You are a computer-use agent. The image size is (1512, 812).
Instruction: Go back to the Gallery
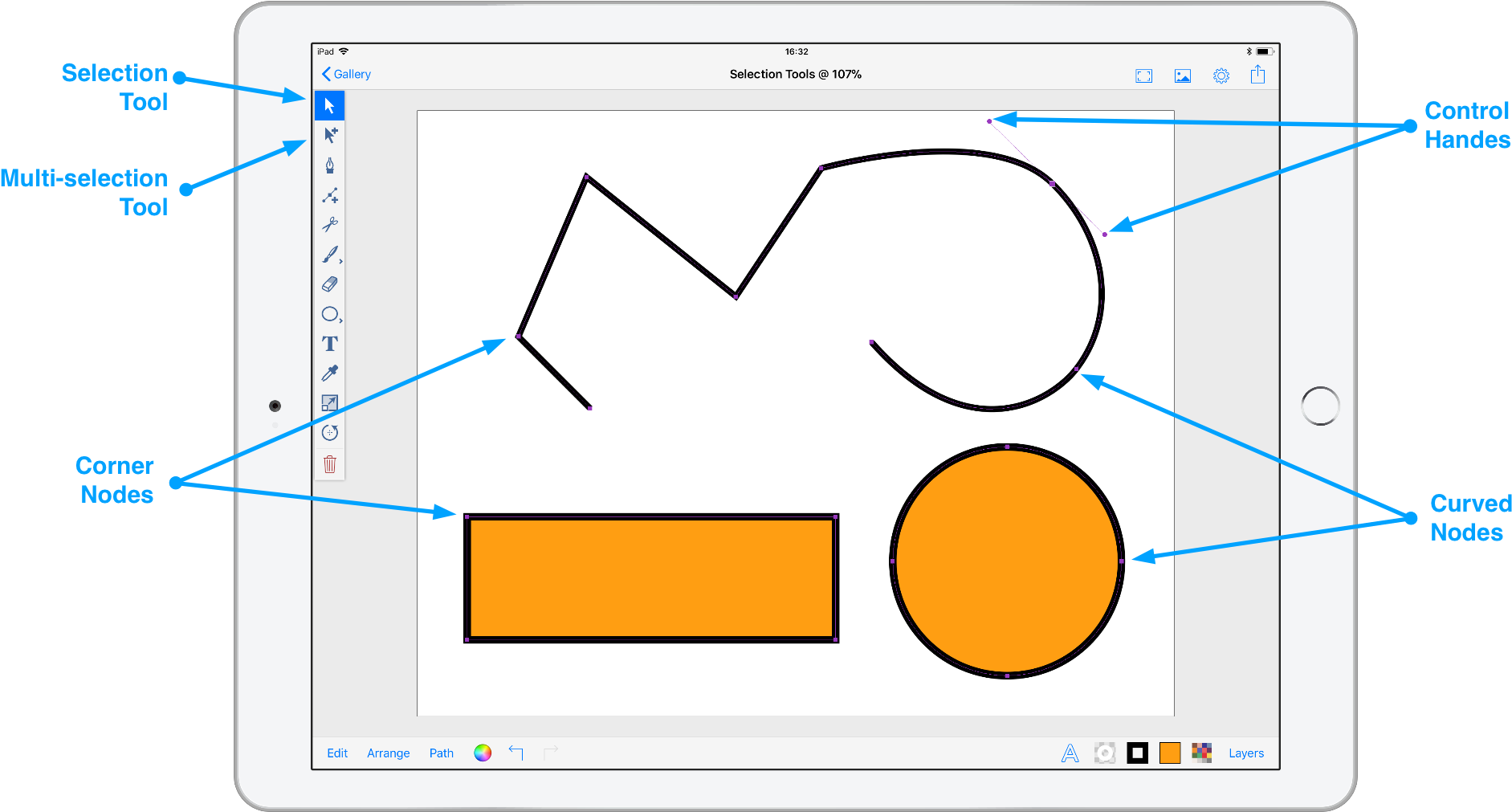pyautogui.click(x=345, y=74)
